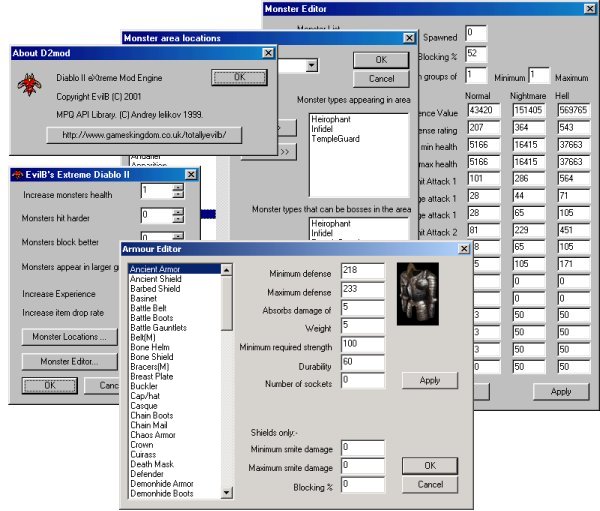Click the Spawned field in Monster Editor
The image size is (600, 511).
(476, 33)
